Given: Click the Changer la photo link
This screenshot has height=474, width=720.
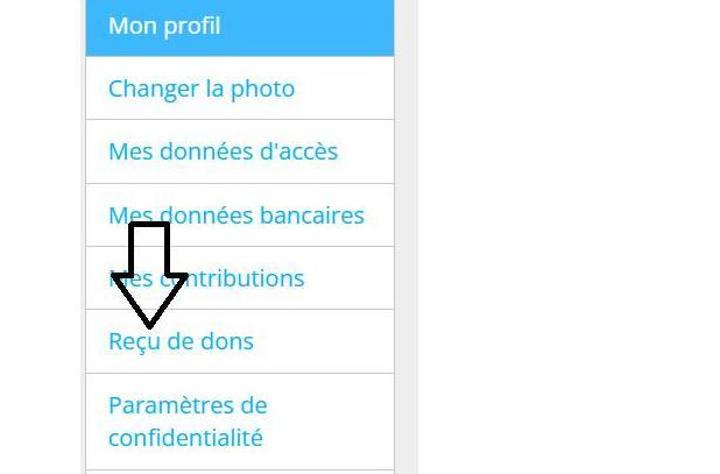Looking at the screenshot, I should 201,89.
